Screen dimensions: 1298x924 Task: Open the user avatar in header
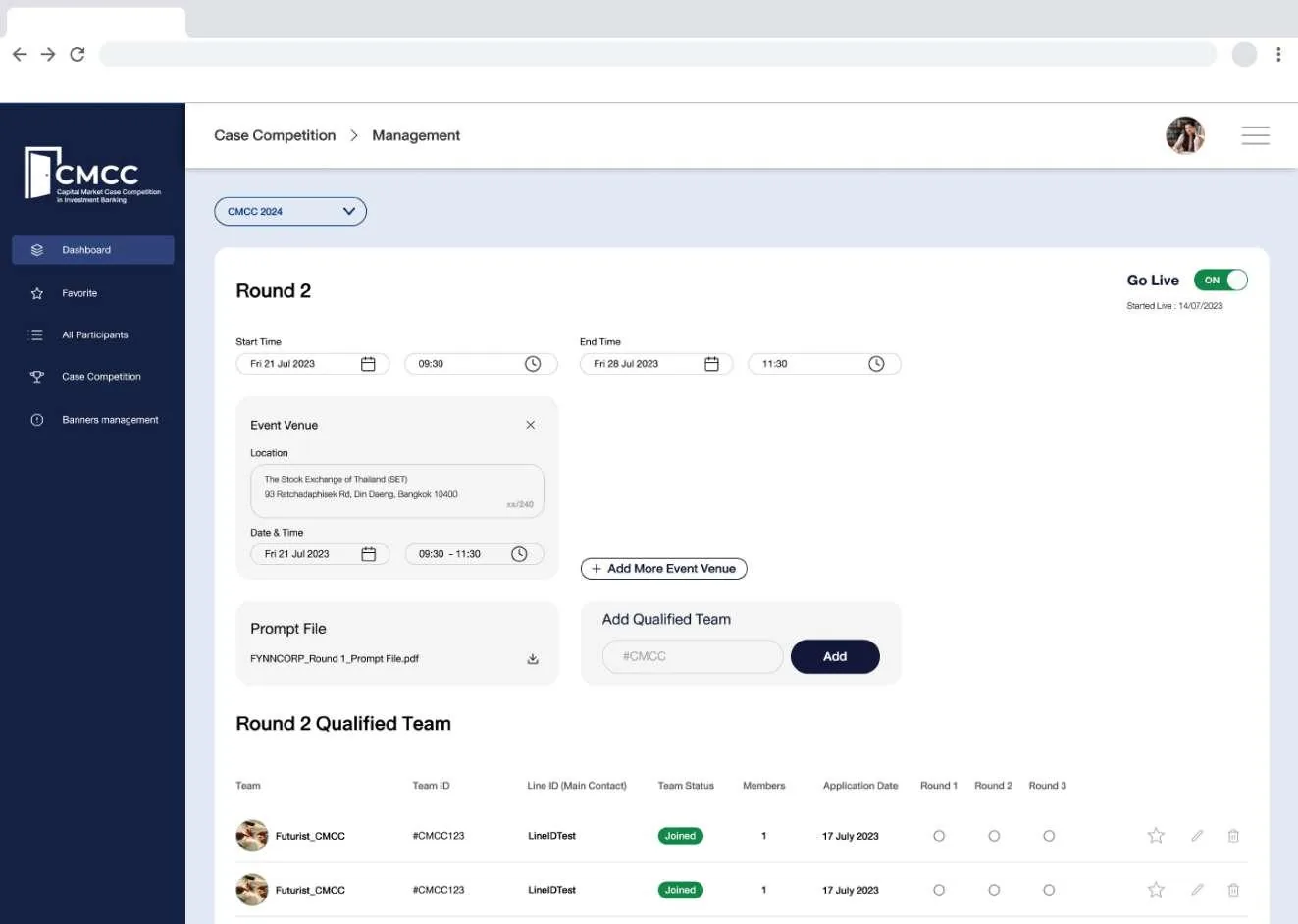pos(1185,135)
